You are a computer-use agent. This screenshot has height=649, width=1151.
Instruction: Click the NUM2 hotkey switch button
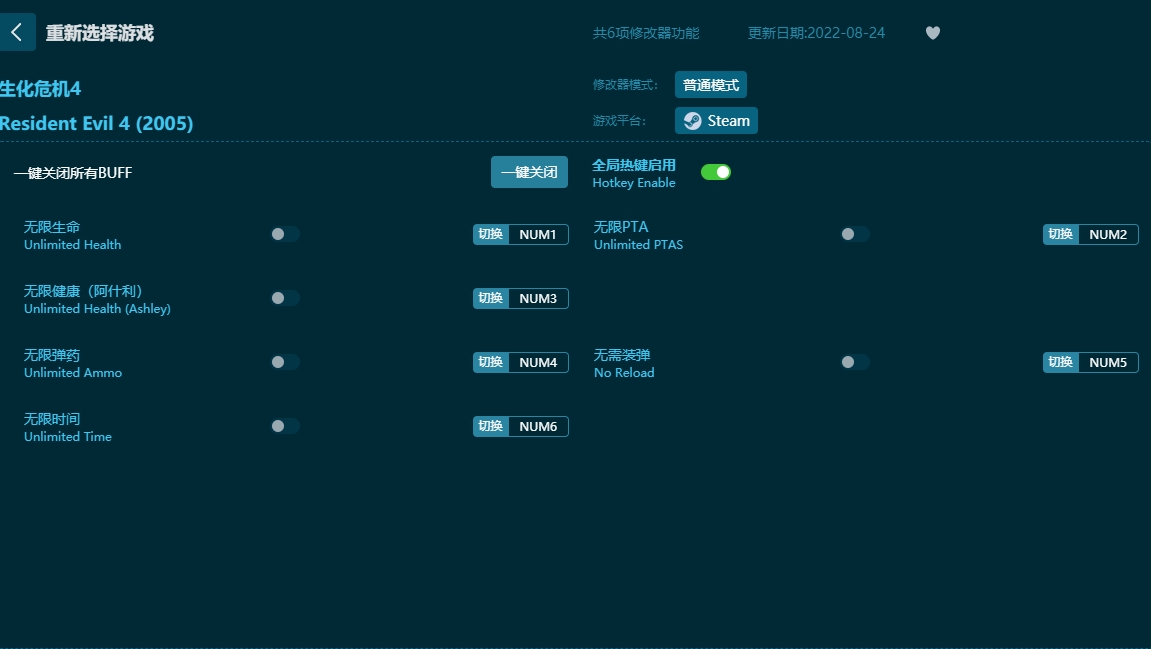click(x=1090, y=234)
